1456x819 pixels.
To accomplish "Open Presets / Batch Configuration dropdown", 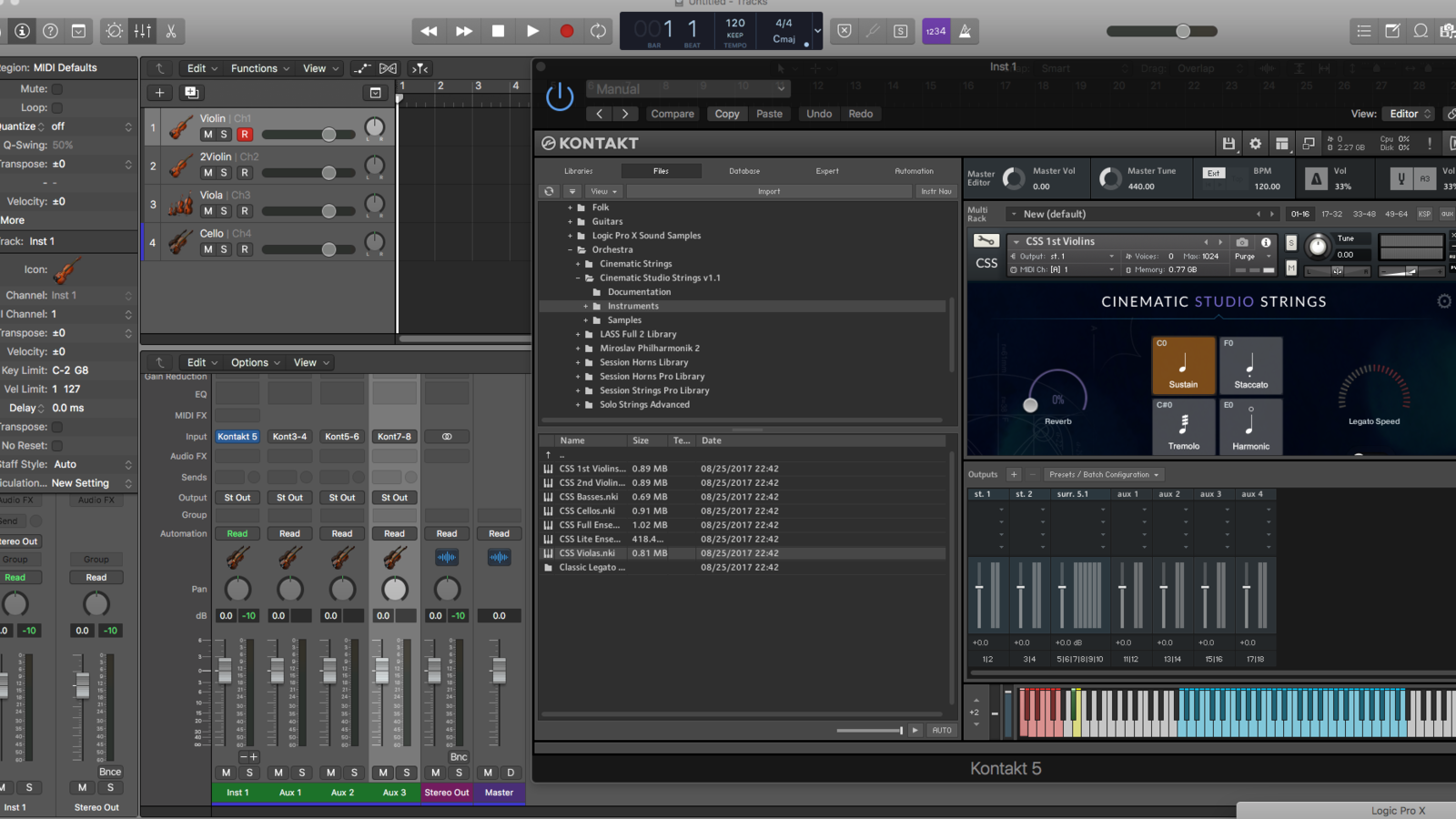I will (1104, 474).
